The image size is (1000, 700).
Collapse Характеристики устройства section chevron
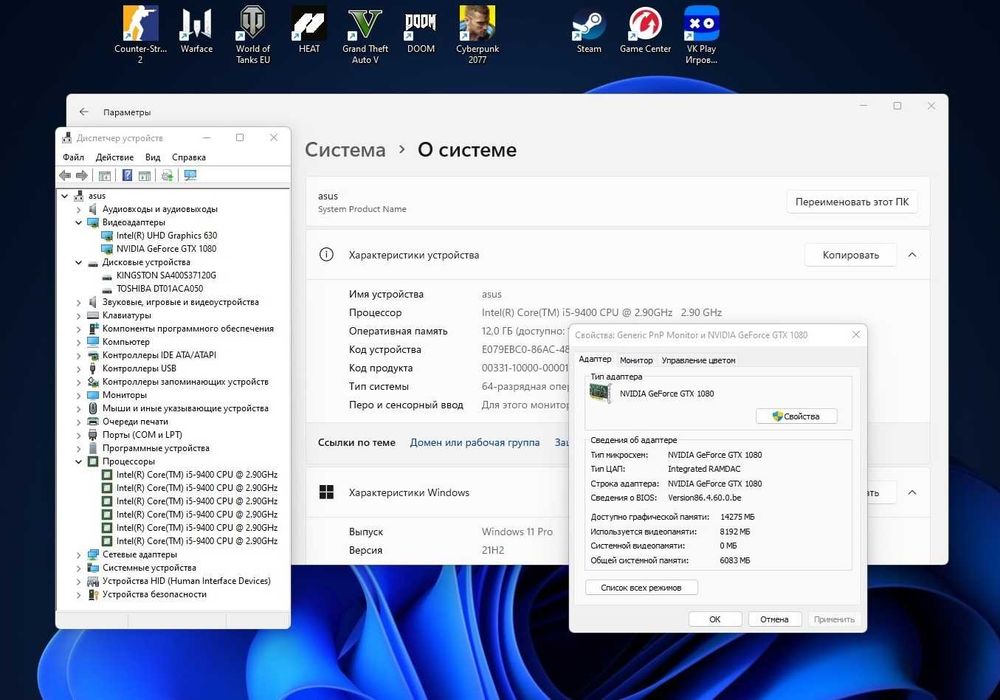click(912, 254)
